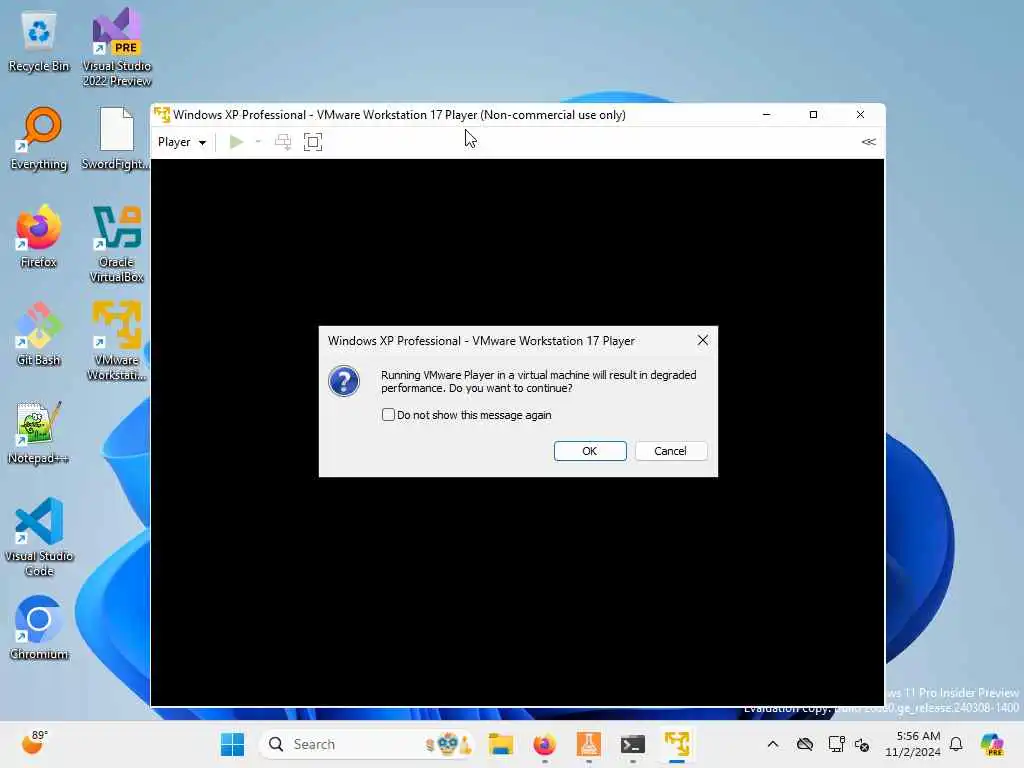
Task: Open the Recycle Bin desktop icon
Action: (x=39, y=42)
